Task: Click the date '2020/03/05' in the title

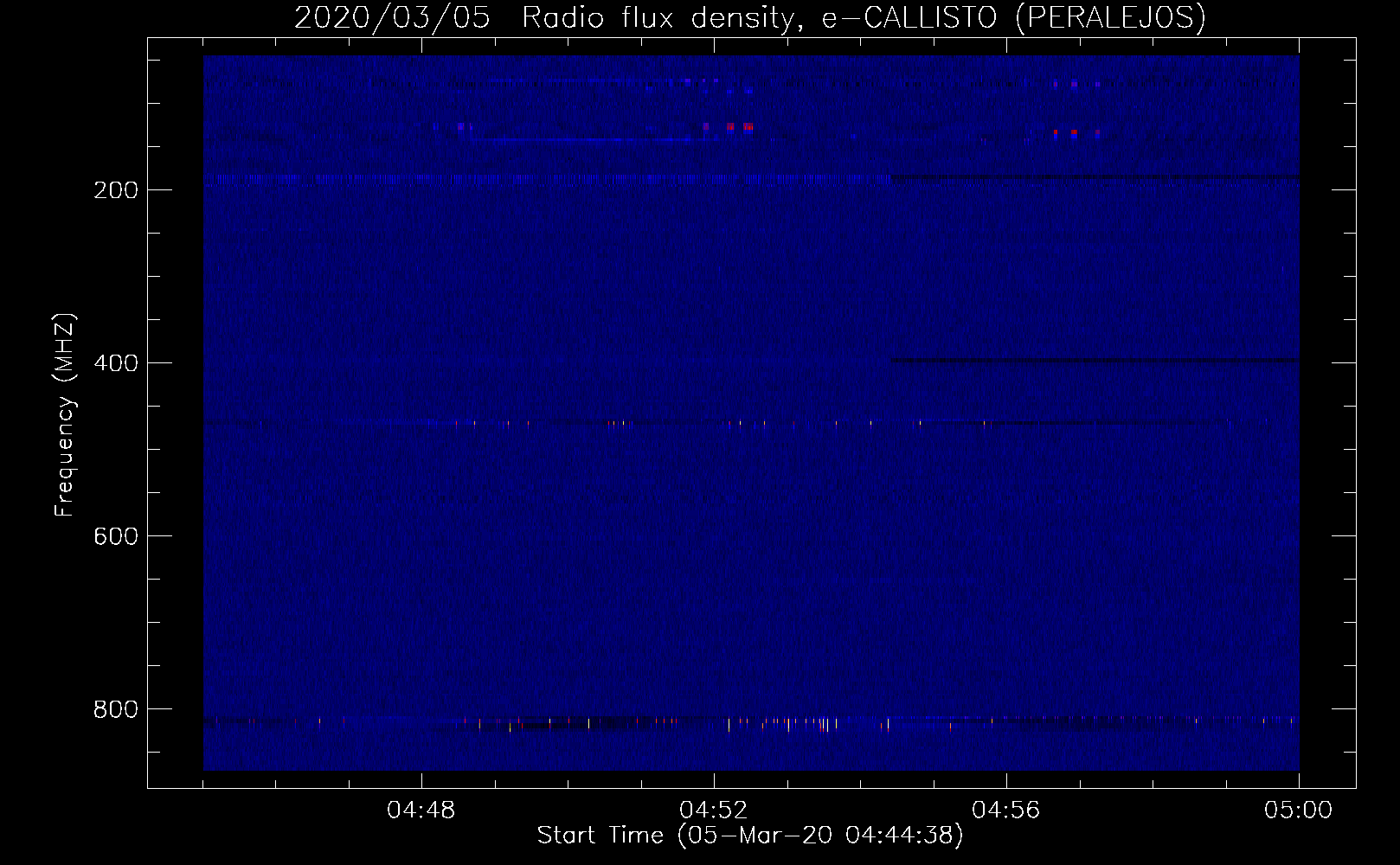Action: pos(393,18)
